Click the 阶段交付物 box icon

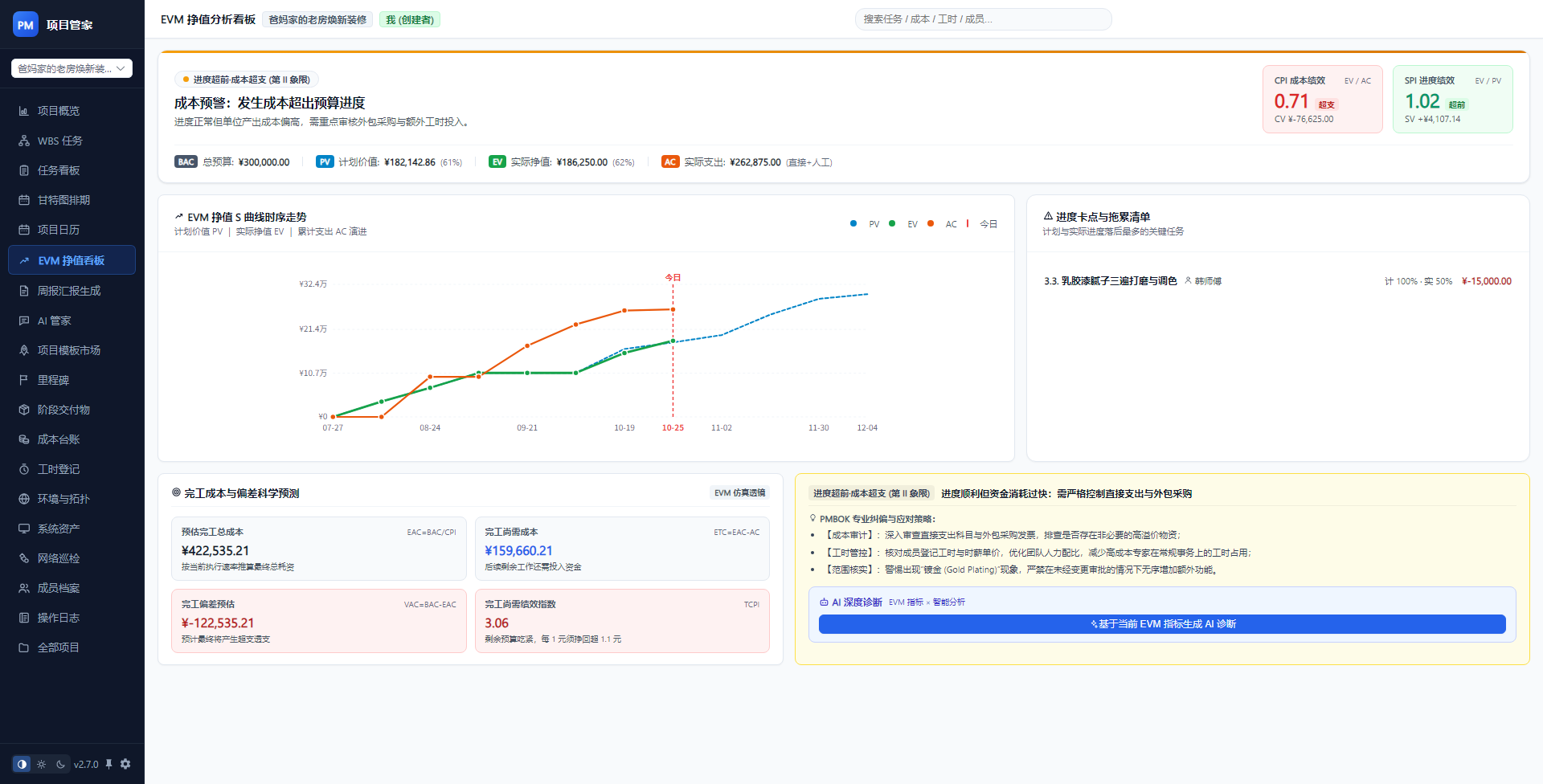tap(24, 410)
